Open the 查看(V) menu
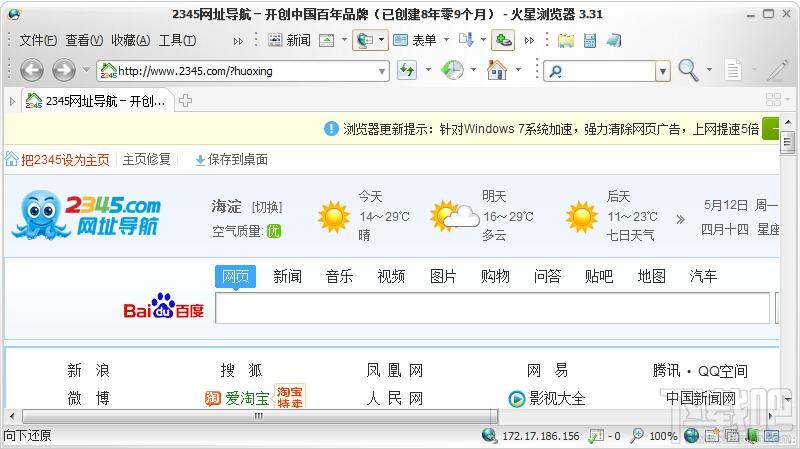The width and height of the screenshot is (800, 449). tap(84, 40)
